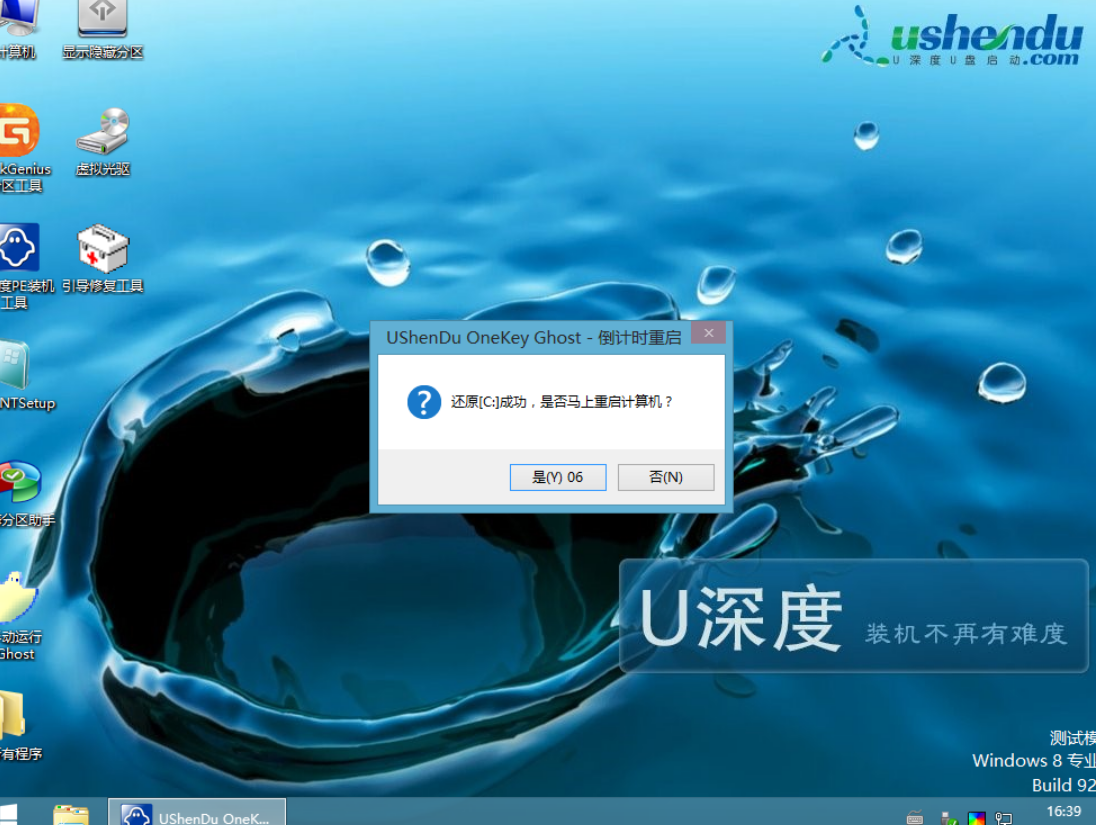
Task: Click the 是(Y) restart confirmation button
Action: pyautogui.click(x=558, y=477)
